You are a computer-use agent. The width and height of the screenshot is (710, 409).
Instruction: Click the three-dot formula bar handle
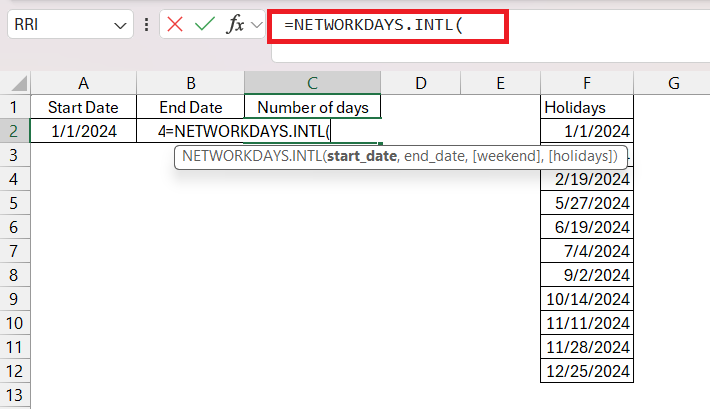click(146, 24)
